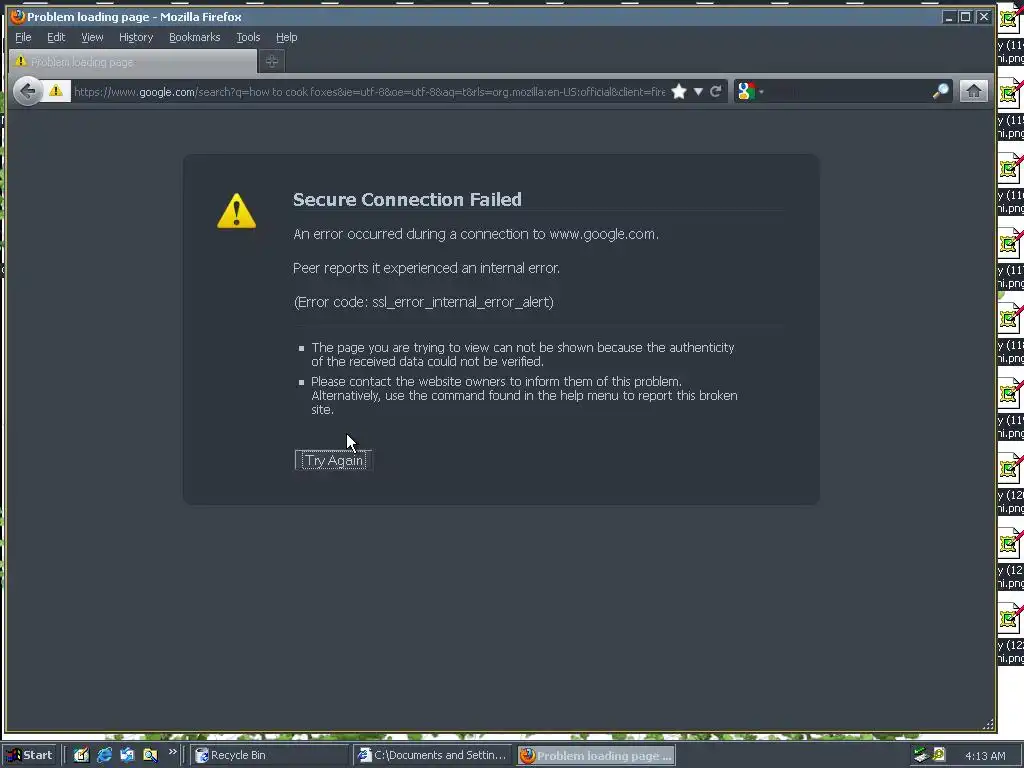Launch Internet Explorer from quick launch
This screenshot has width=1024, height=768.
(x=104, y=755)
